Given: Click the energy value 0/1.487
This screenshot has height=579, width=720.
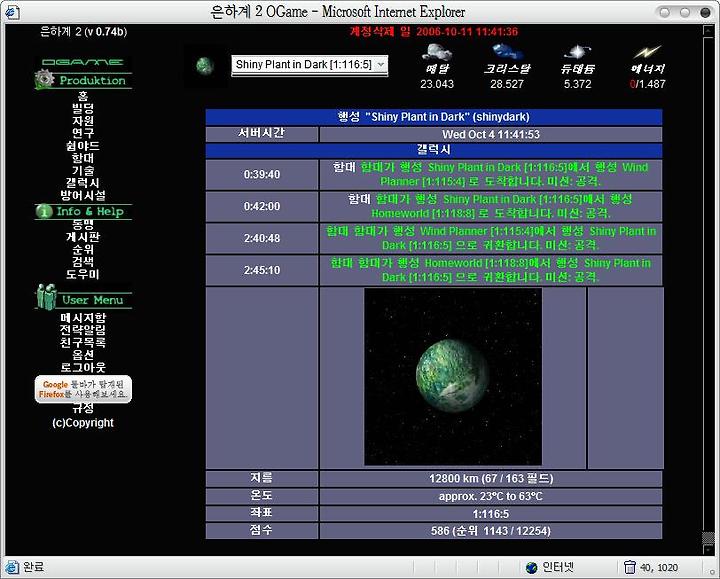Looking at the screenshot, I should tap(647, 84).
